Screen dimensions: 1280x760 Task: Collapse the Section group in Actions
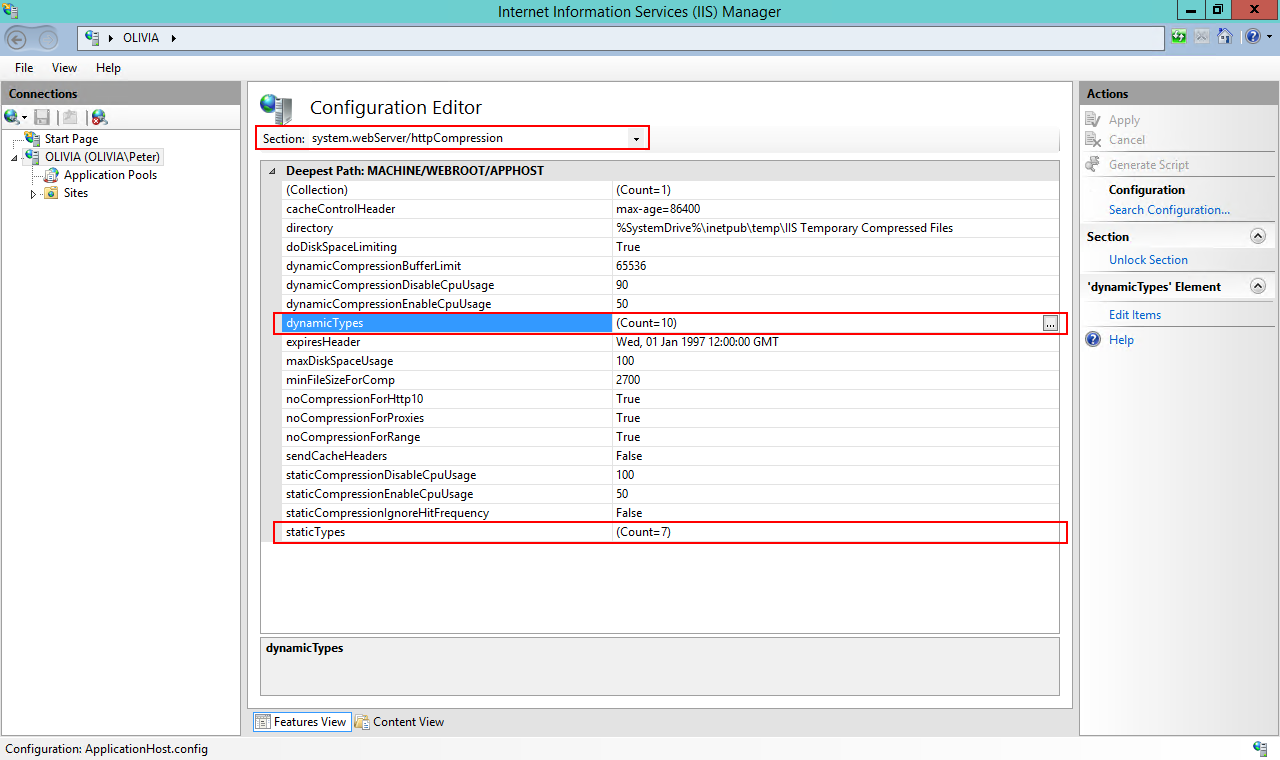(1258, 237)
